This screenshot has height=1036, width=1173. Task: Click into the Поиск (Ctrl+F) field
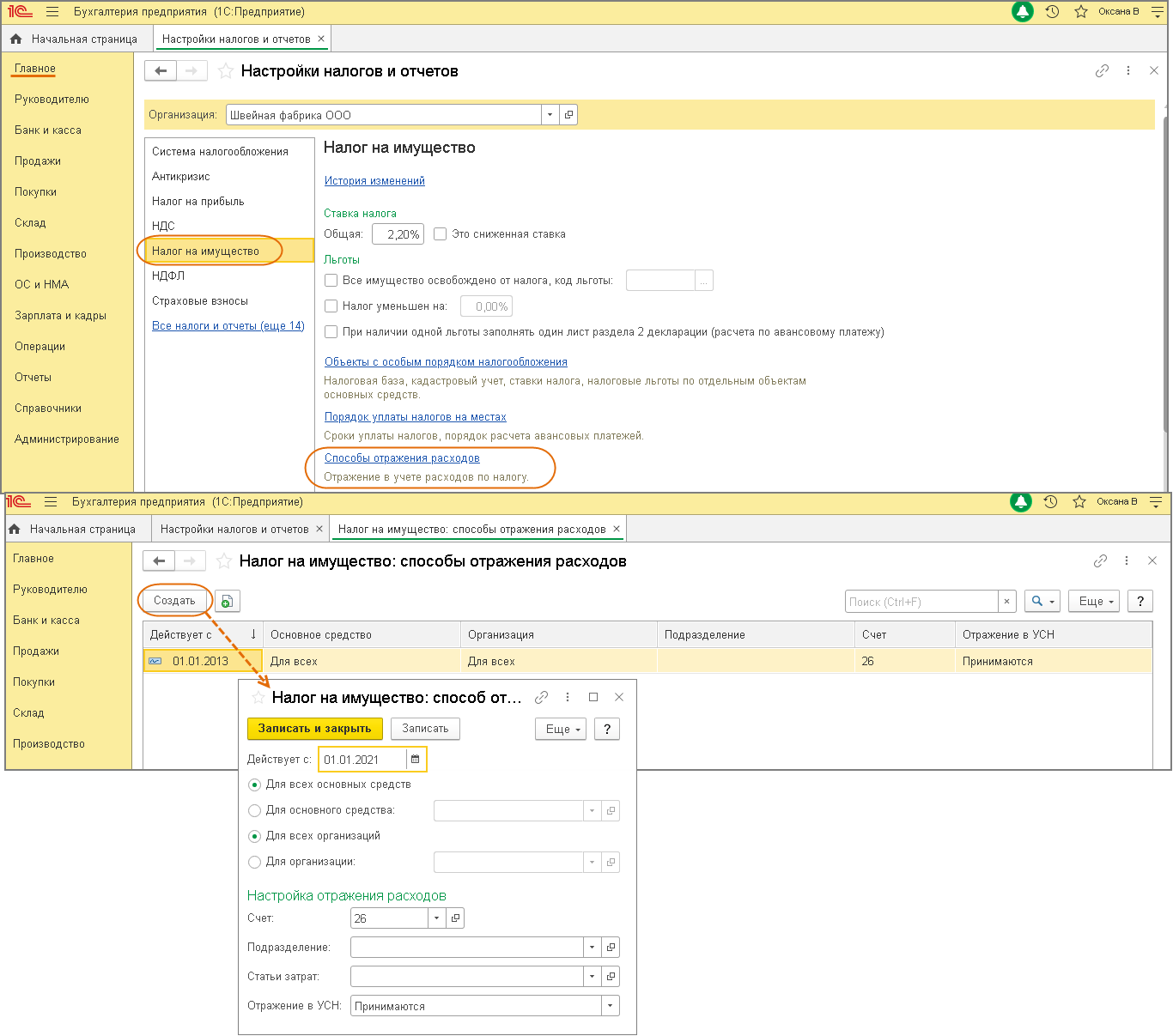[921, 602]
